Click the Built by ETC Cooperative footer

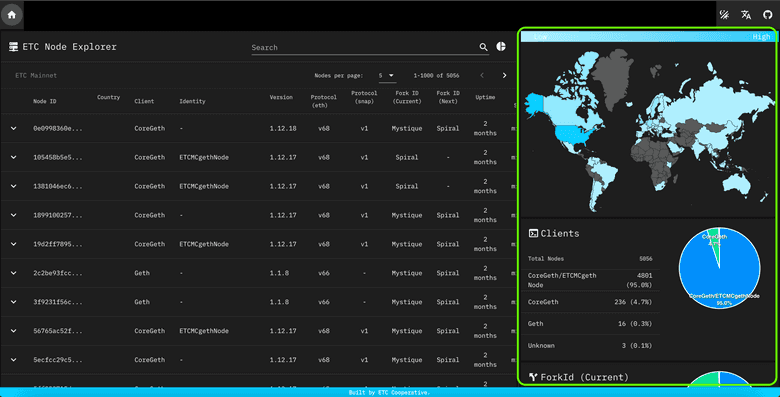tap(390, 393)
